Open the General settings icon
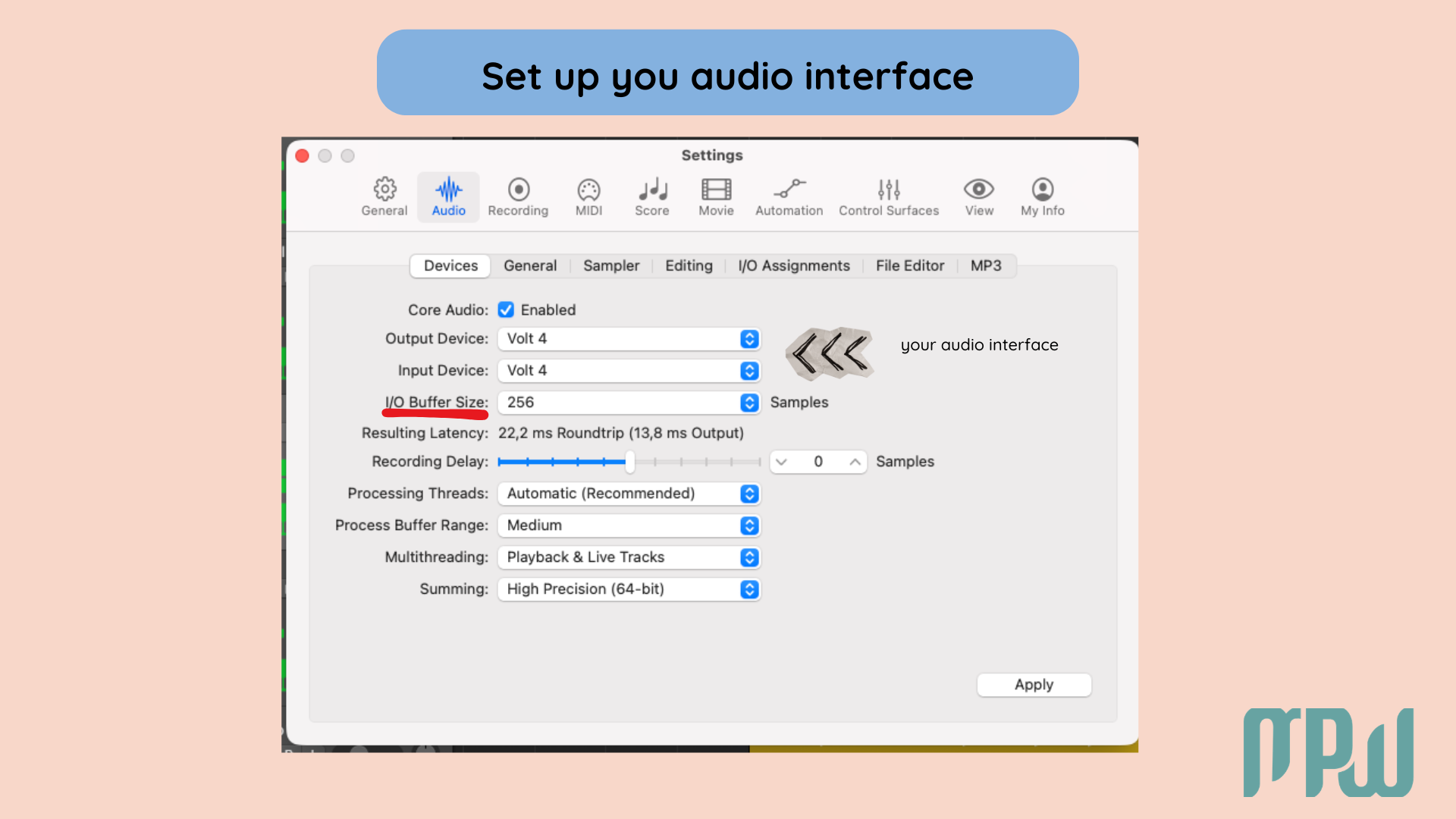 tap(384, 196)
